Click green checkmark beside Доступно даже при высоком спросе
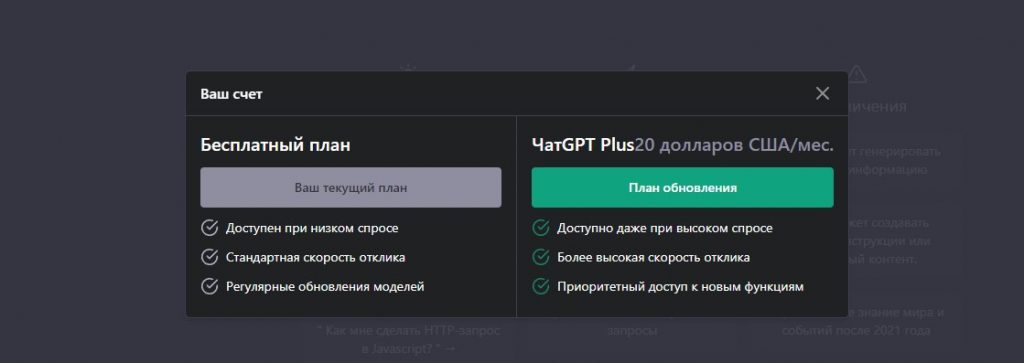The width and height of the screenshot is (1024, 363). (x=541, y=228)
